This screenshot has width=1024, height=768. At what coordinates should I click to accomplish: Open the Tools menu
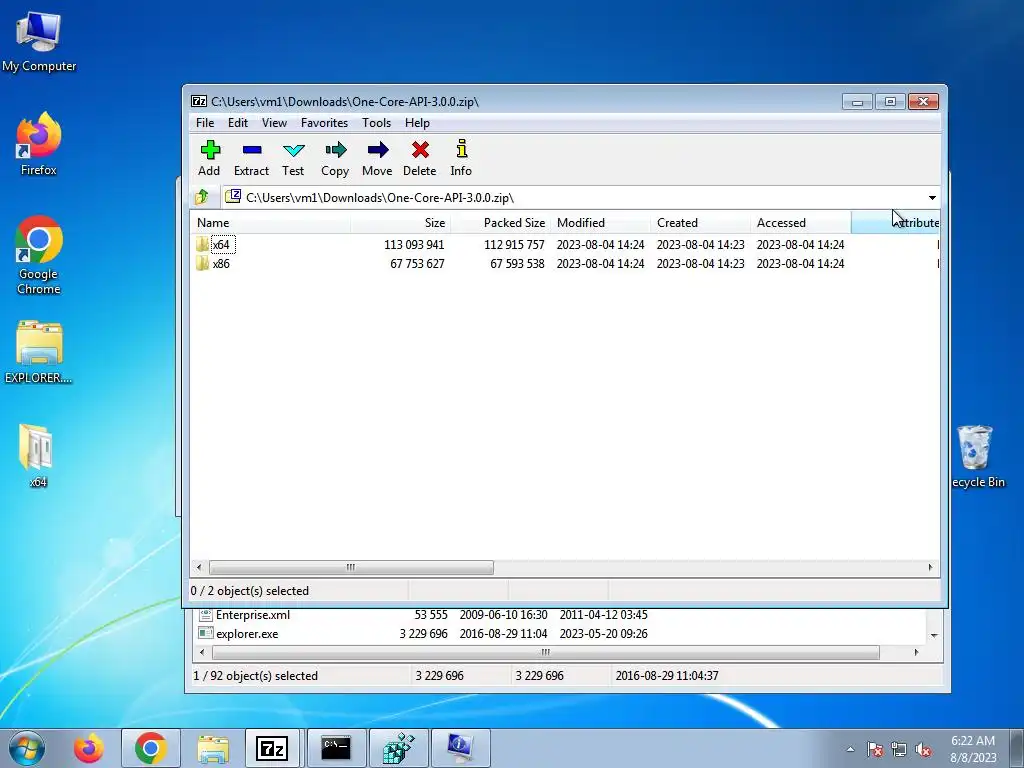[x=376, y=123]
